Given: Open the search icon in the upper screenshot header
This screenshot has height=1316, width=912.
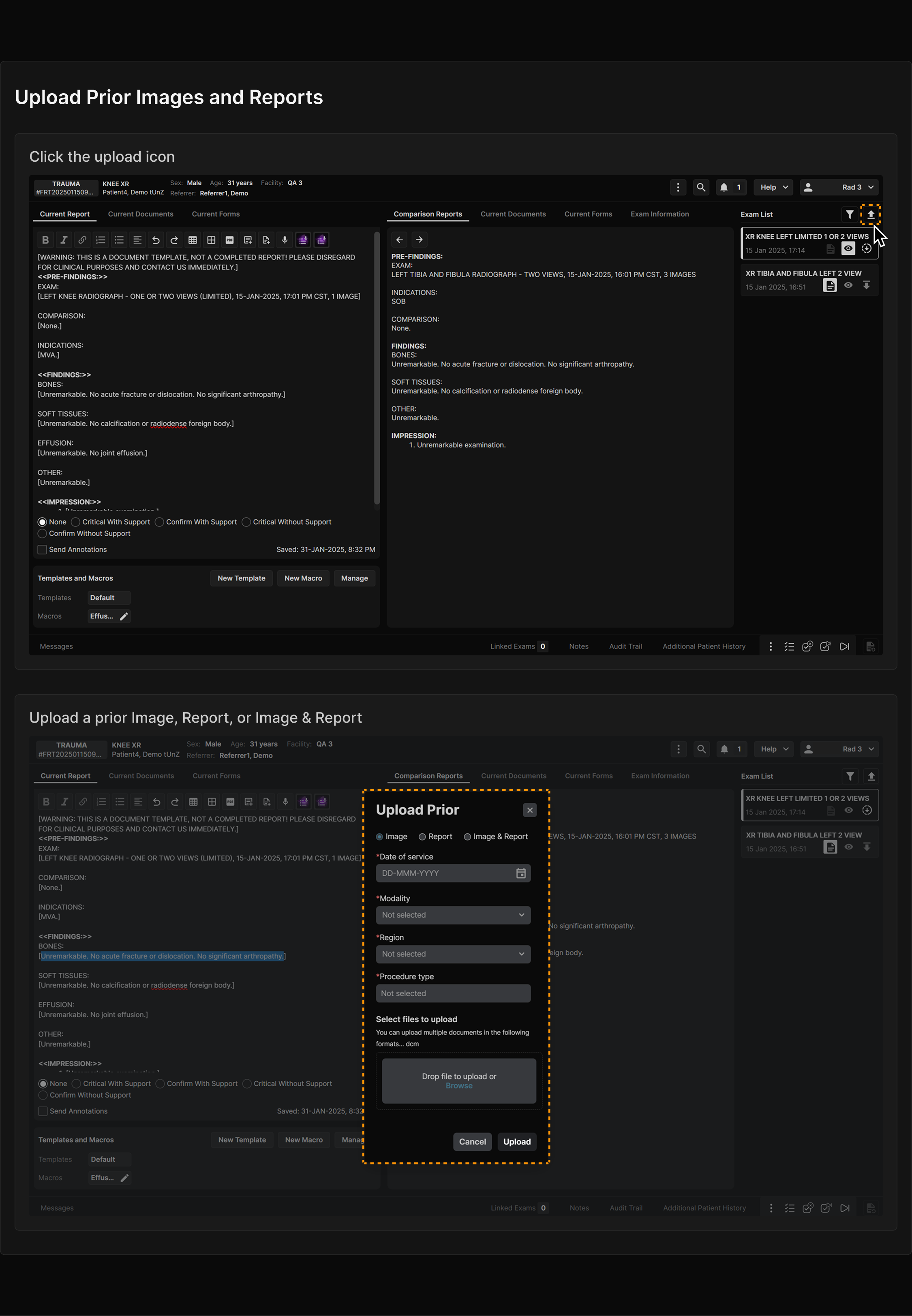Looking at the screenshot, I should [x=701, y=187].
